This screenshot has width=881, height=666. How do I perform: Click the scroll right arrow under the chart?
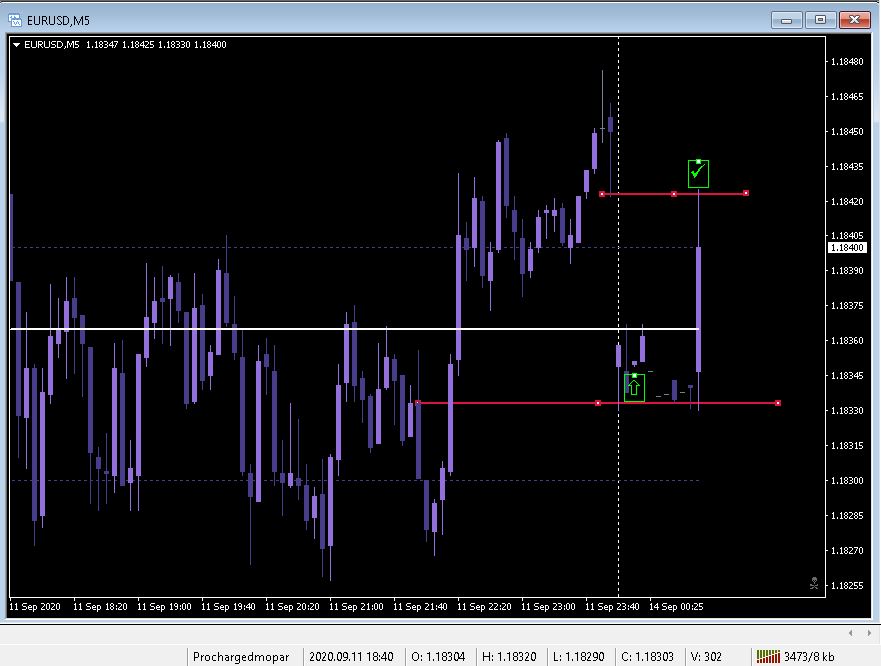[869, 633]
